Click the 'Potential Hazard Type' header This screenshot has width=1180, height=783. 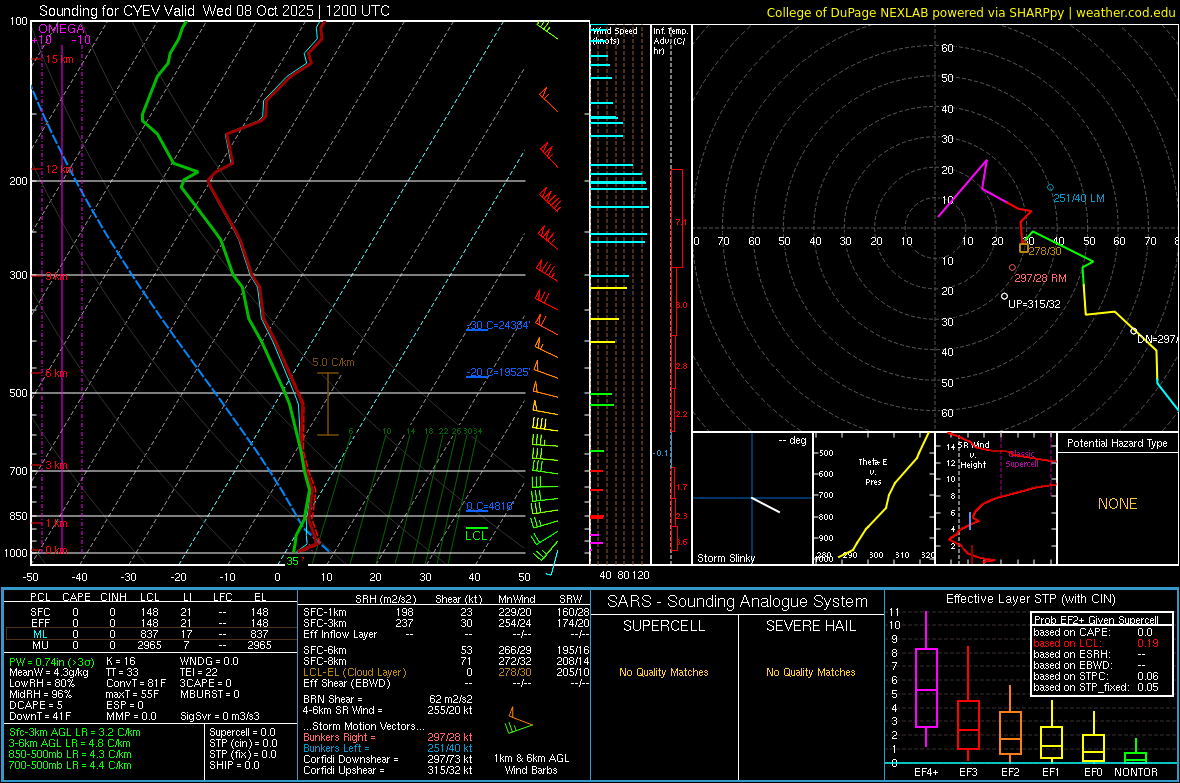pos(1117,443)
